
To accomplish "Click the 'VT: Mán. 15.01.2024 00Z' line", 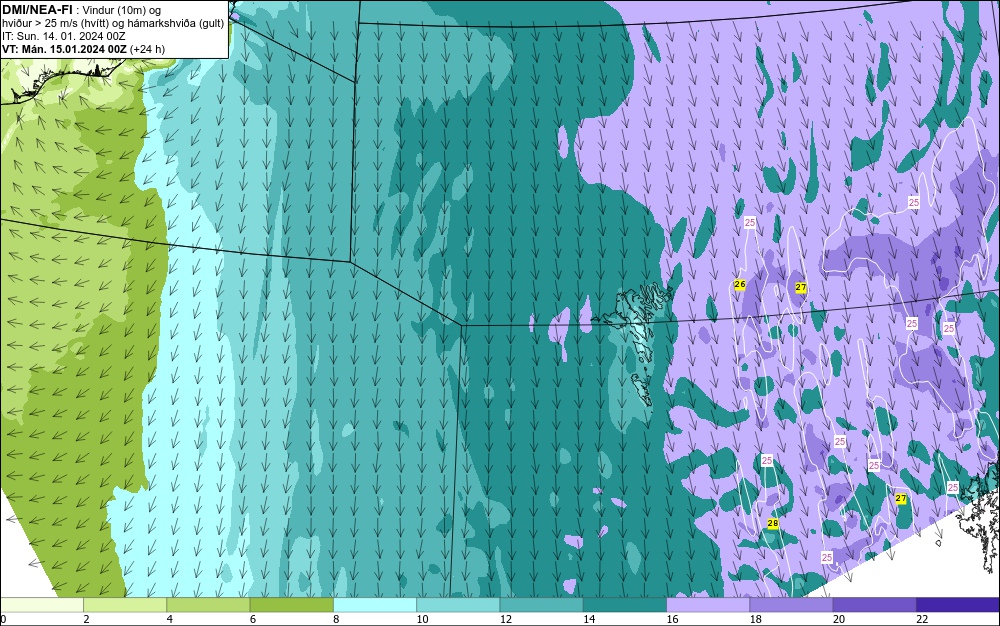I will (x=64, y=49).
